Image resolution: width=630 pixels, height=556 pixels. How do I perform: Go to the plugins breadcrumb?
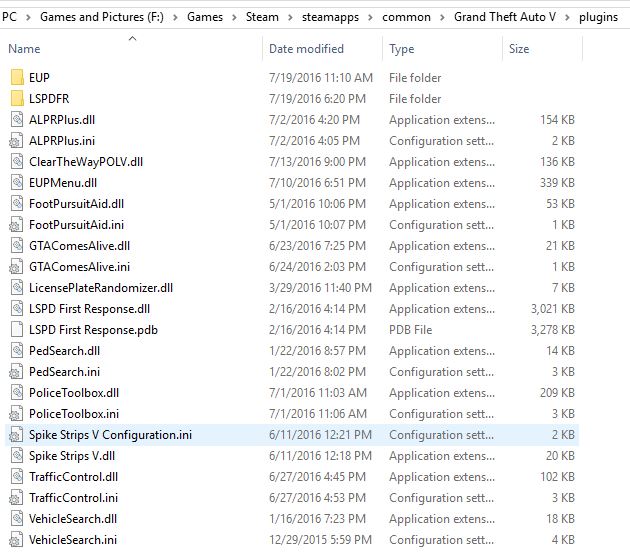pos(598,17)
